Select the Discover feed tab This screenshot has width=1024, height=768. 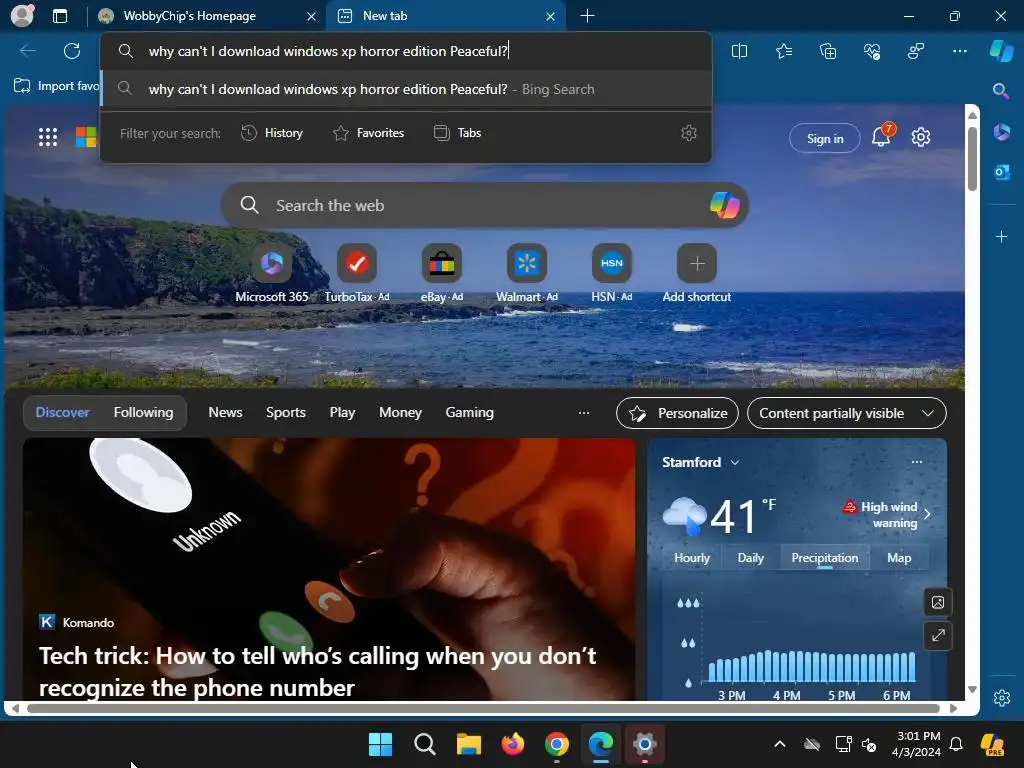coord(63,413)
